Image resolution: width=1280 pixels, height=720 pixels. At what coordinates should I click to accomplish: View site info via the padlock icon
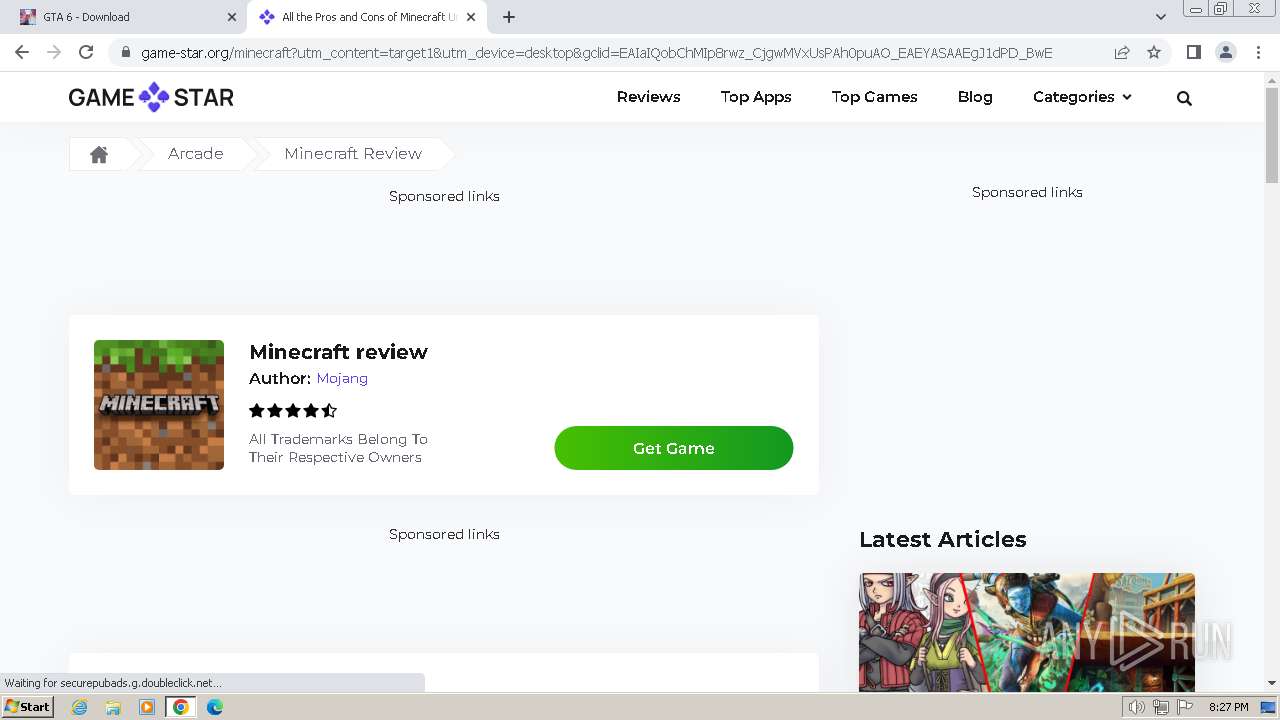coord(125,53)
